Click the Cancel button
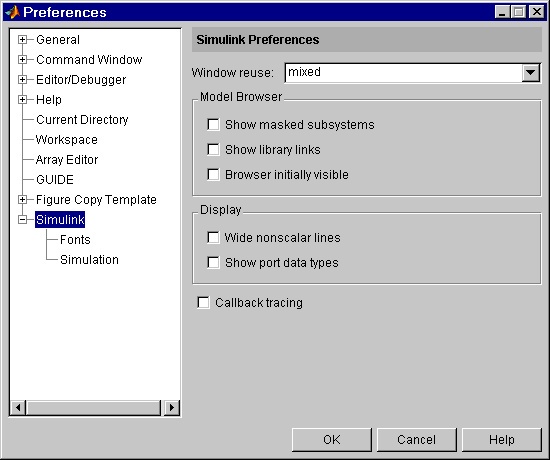This screenshot has width=550, height=460. 417,440
